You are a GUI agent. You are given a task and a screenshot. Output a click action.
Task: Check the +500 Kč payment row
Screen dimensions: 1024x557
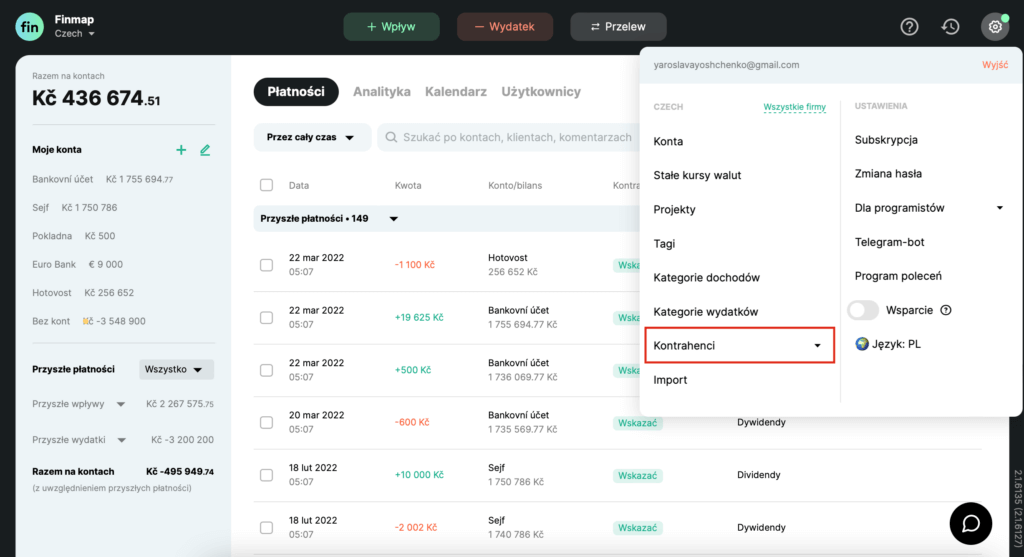[266, 370]
